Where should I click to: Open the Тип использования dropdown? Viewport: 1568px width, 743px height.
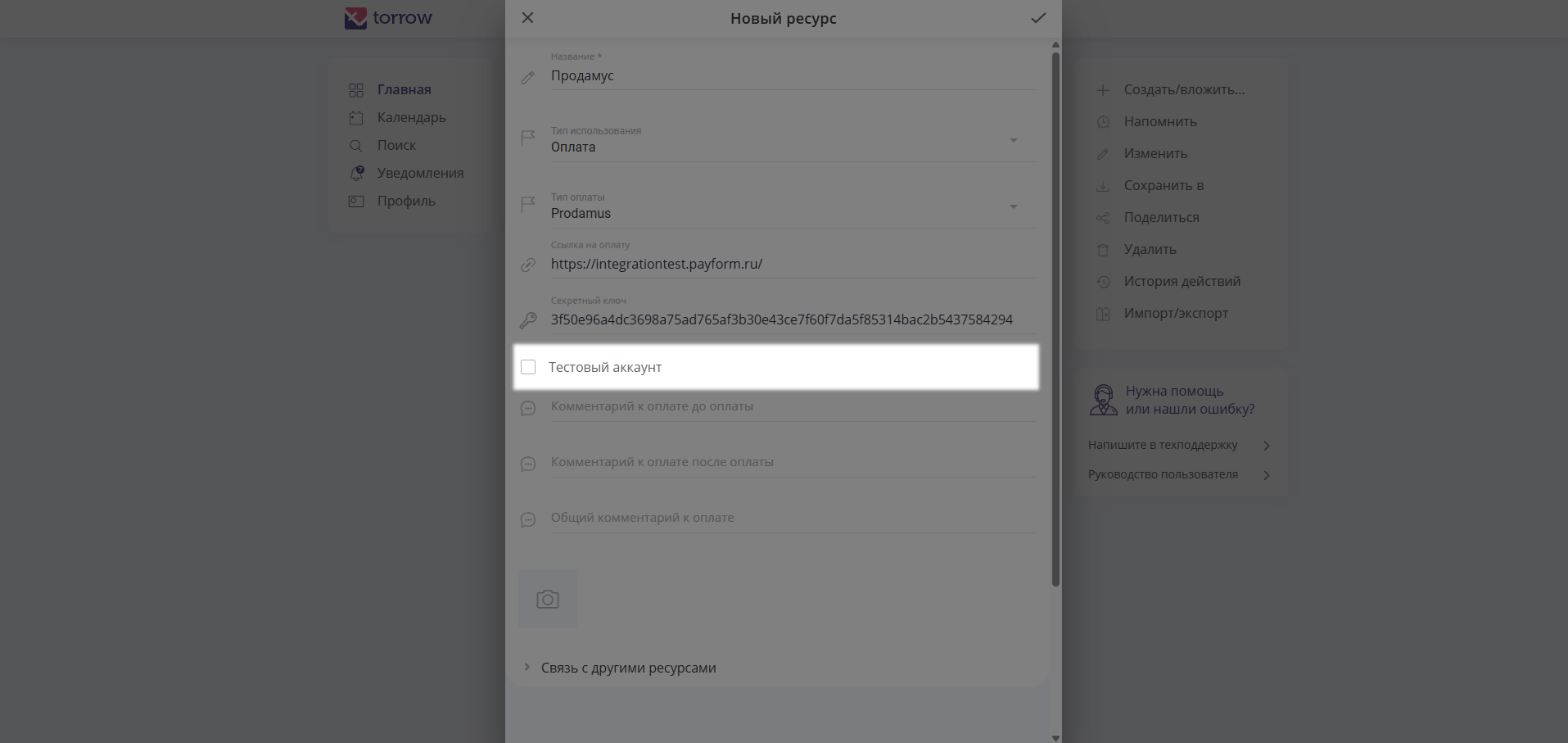(x=1013, y=141)
